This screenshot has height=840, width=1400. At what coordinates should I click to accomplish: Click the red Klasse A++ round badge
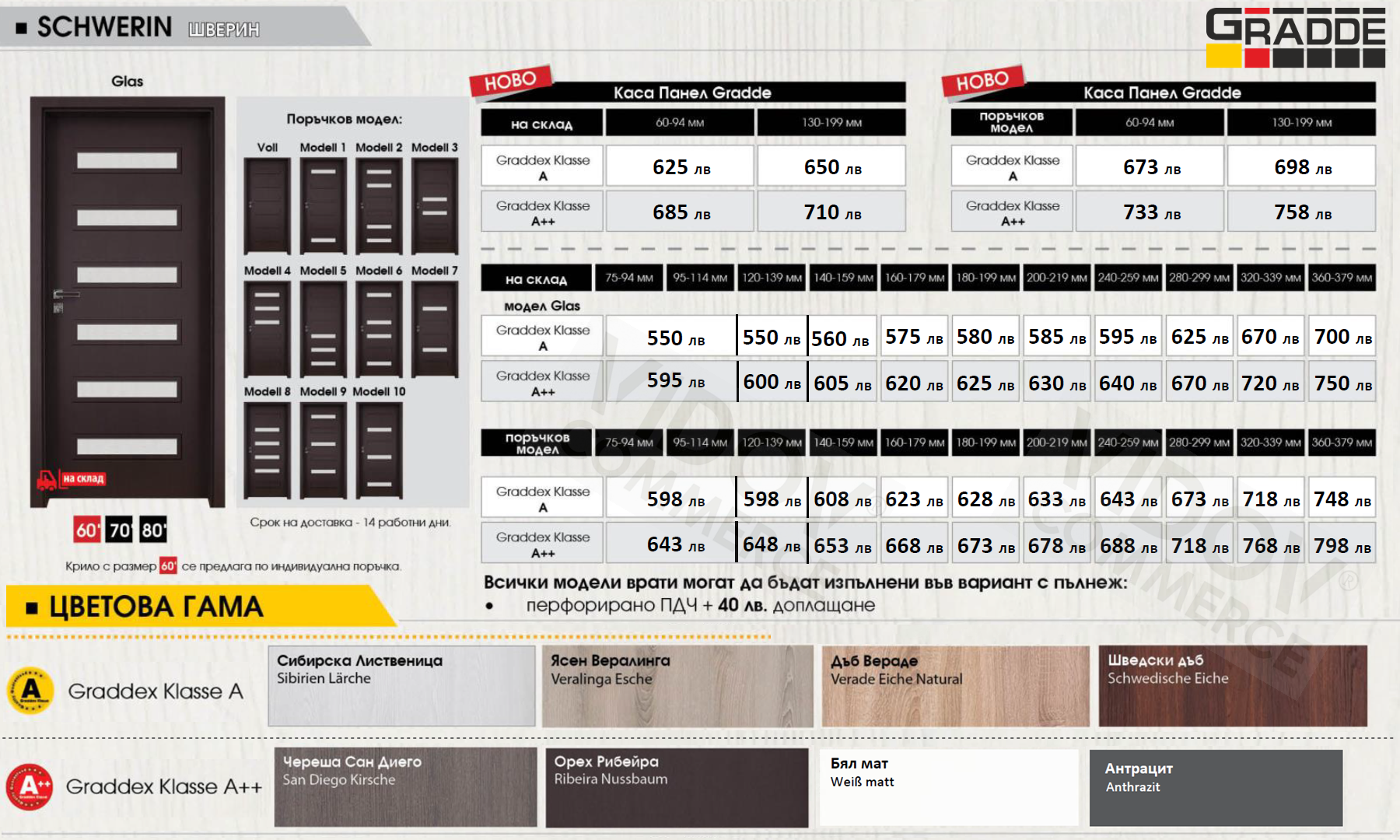click(x=30, y=786)
